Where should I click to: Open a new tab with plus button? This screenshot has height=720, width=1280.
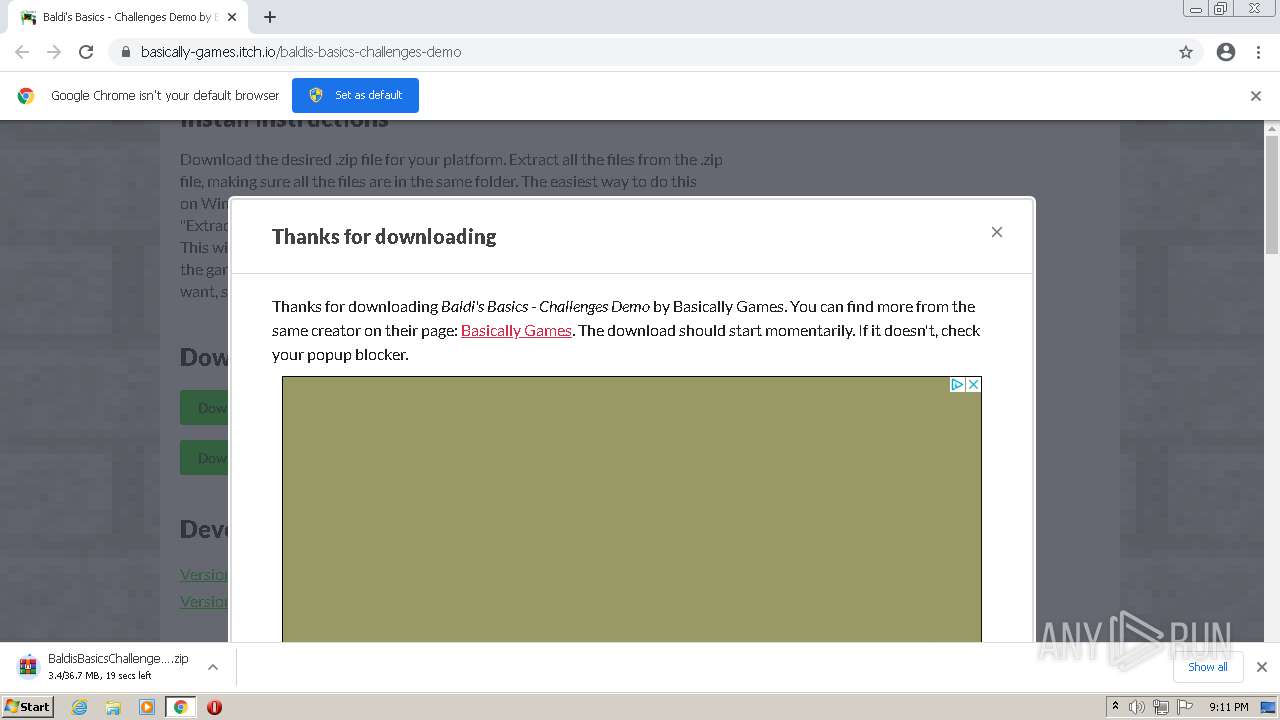pyautogui.click(x=270, y=17)
